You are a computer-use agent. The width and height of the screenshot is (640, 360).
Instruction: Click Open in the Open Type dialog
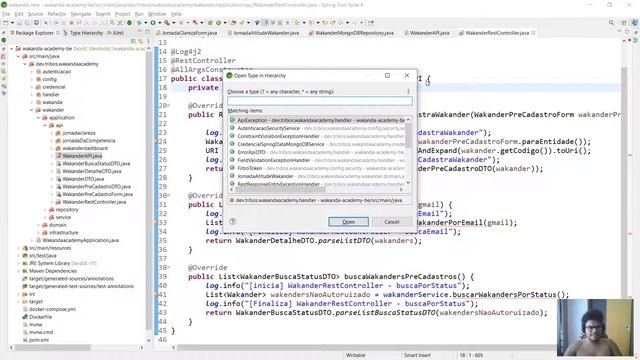click(348, 222)
